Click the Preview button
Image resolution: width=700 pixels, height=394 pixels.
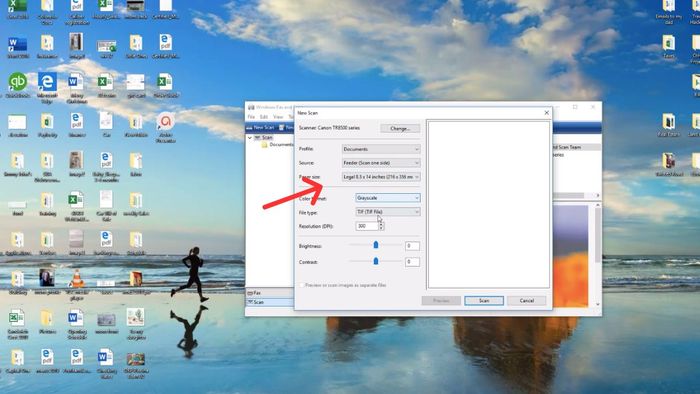click(x=441, y=301)
